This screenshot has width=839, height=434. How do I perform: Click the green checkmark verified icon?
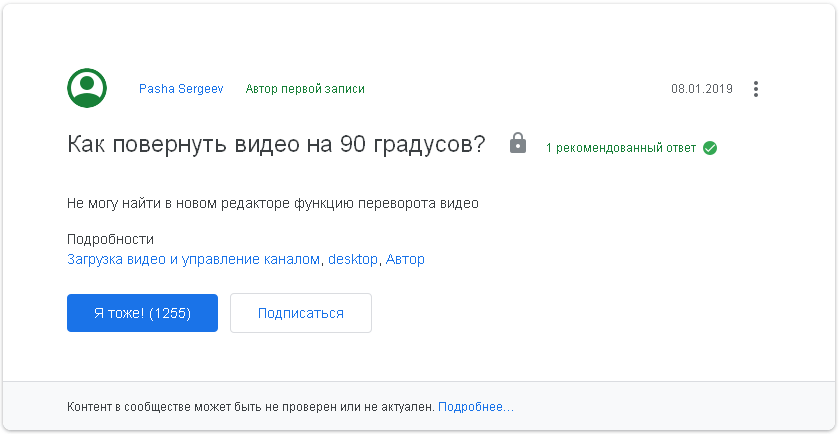[710, 148]
